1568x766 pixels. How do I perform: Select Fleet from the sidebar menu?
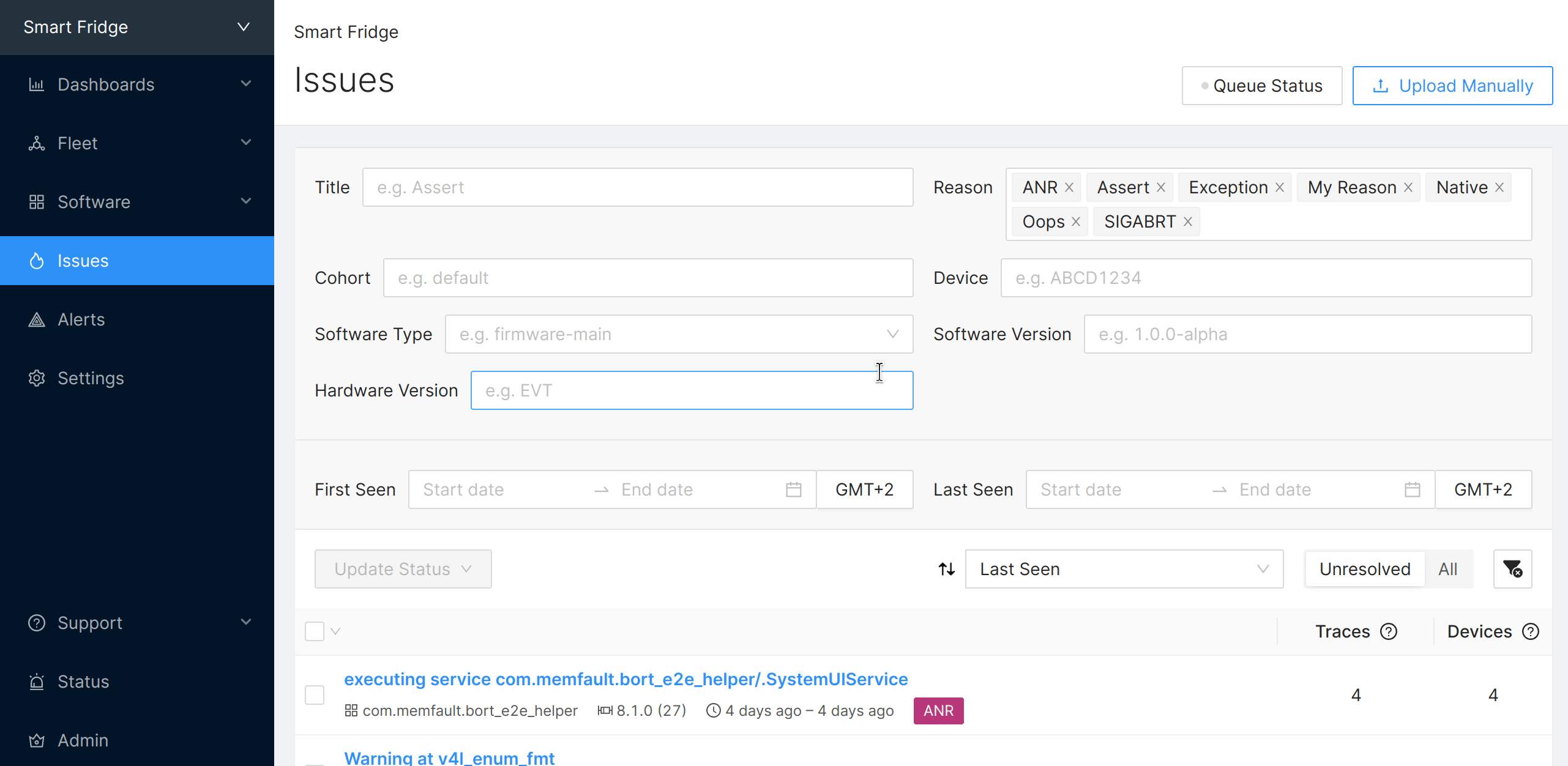click(78, 143)
